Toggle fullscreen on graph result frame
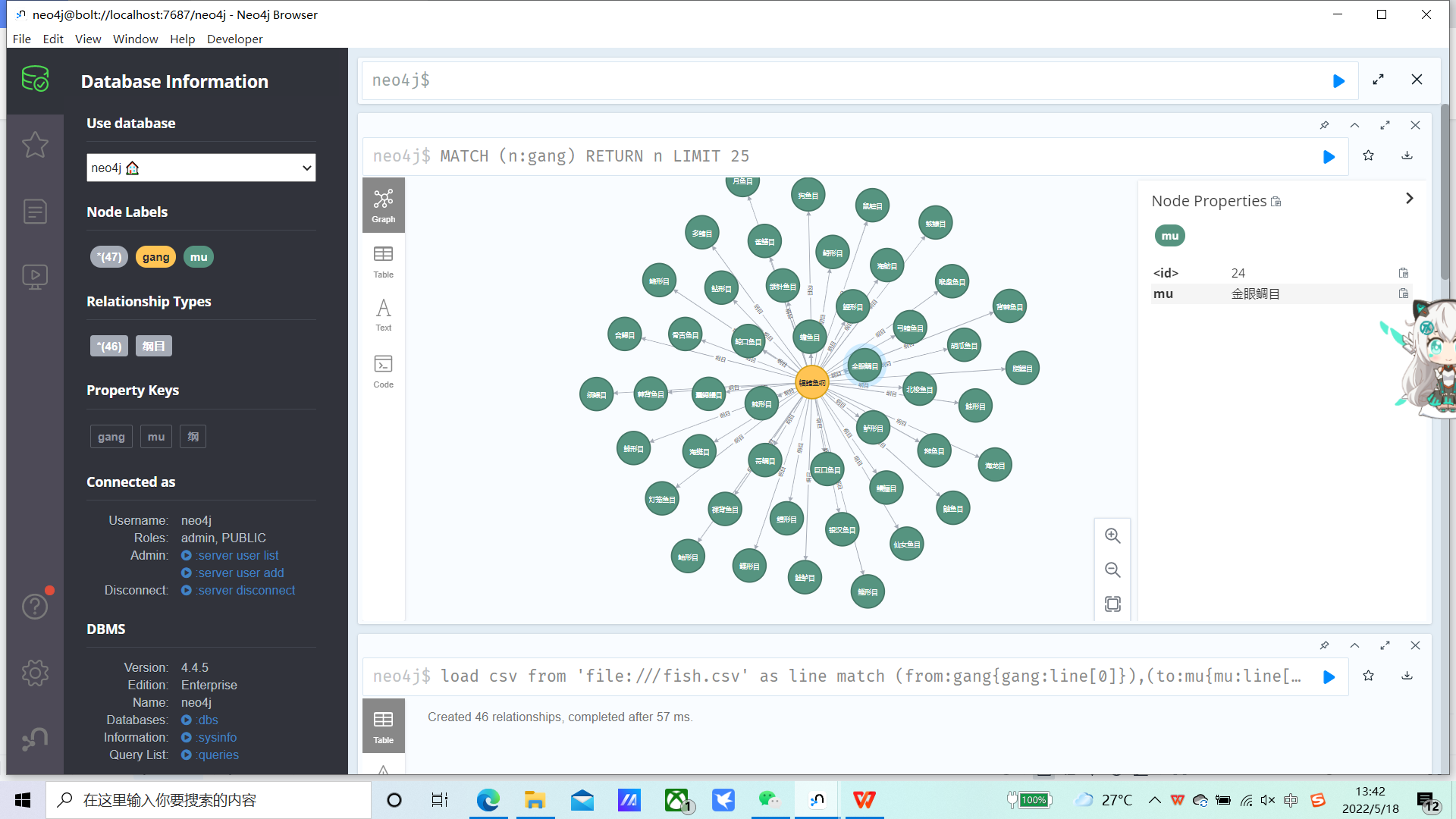 1385,125
